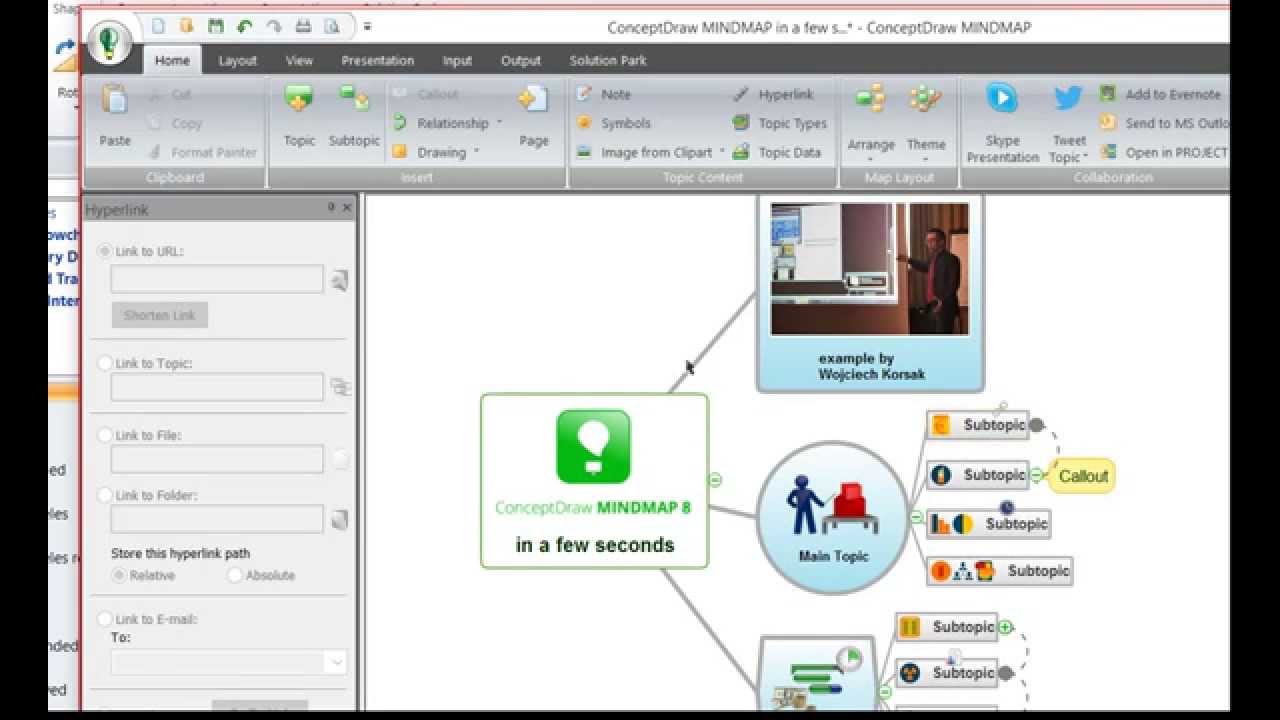Image resolution: width=1280 pixels, height=720 pixels.
Task: Close the Hyperlink panel
Action: (x=347, y=208)
